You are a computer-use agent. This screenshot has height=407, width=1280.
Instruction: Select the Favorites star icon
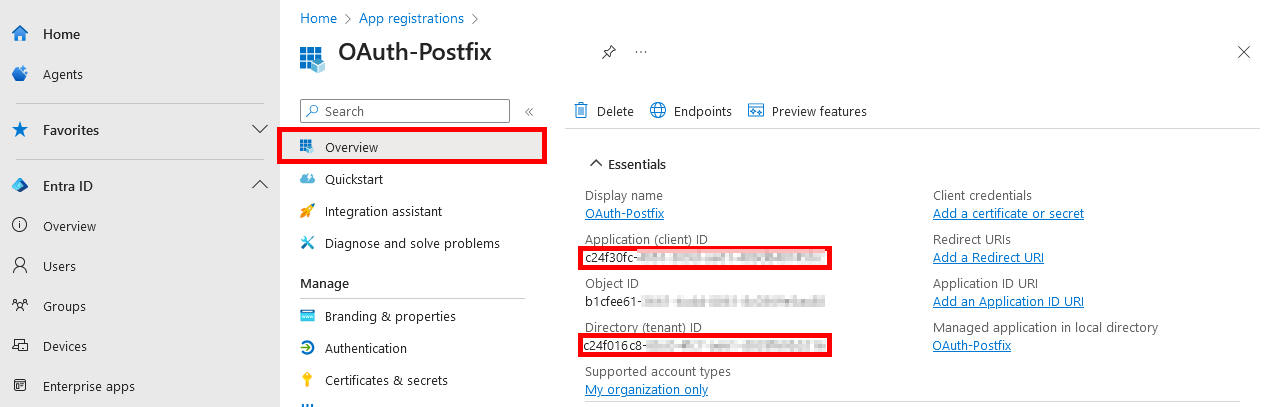19,130
